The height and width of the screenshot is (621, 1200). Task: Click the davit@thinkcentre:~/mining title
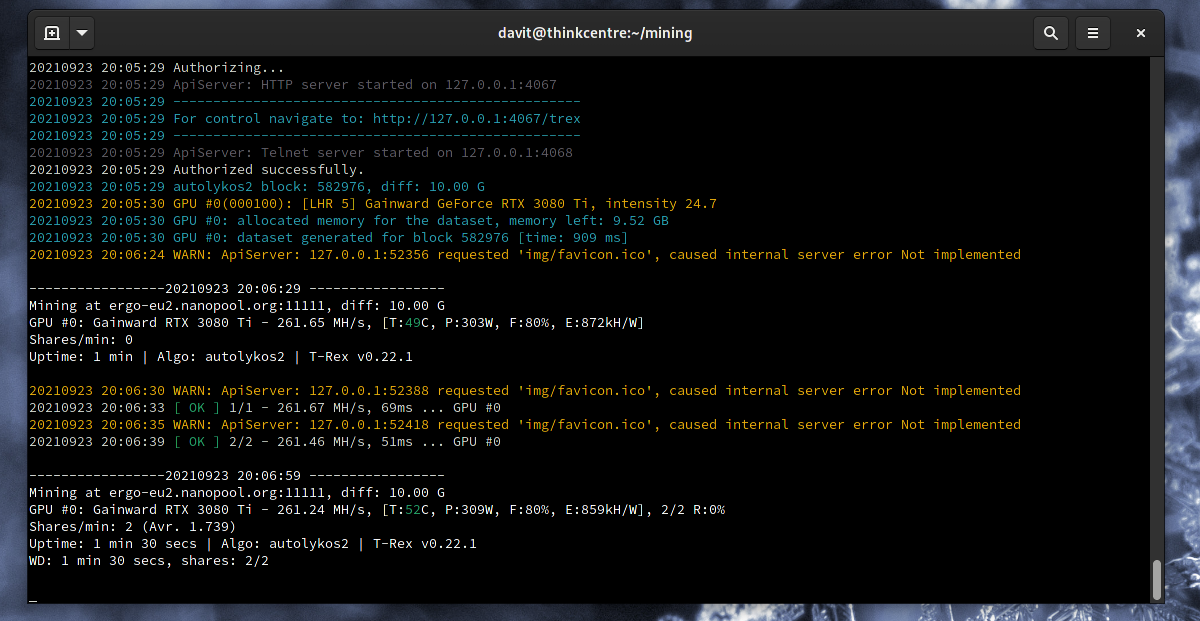[x=595, y=33]
